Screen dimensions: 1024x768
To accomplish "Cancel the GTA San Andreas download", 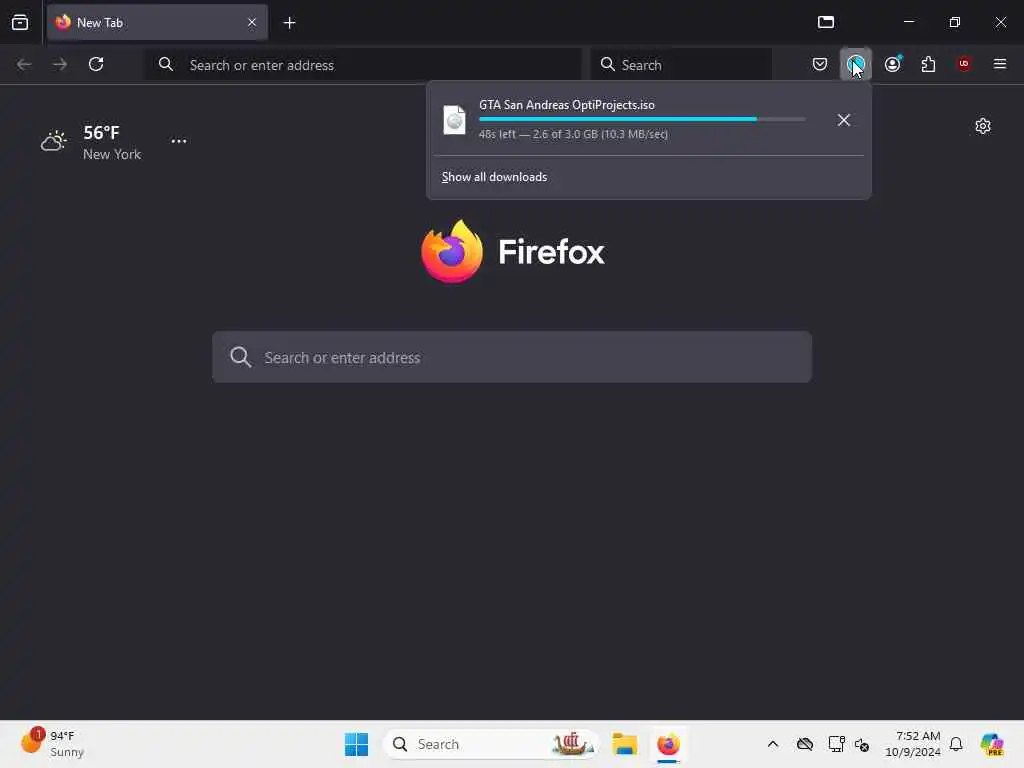I will [844, 120].
